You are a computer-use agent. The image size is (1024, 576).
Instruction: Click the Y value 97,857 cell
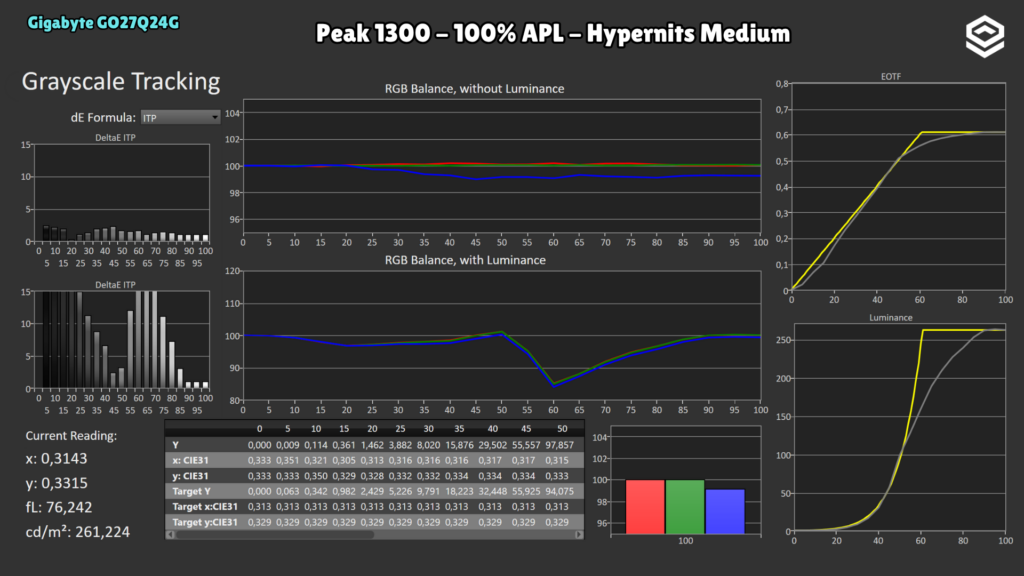coord(560,445)
